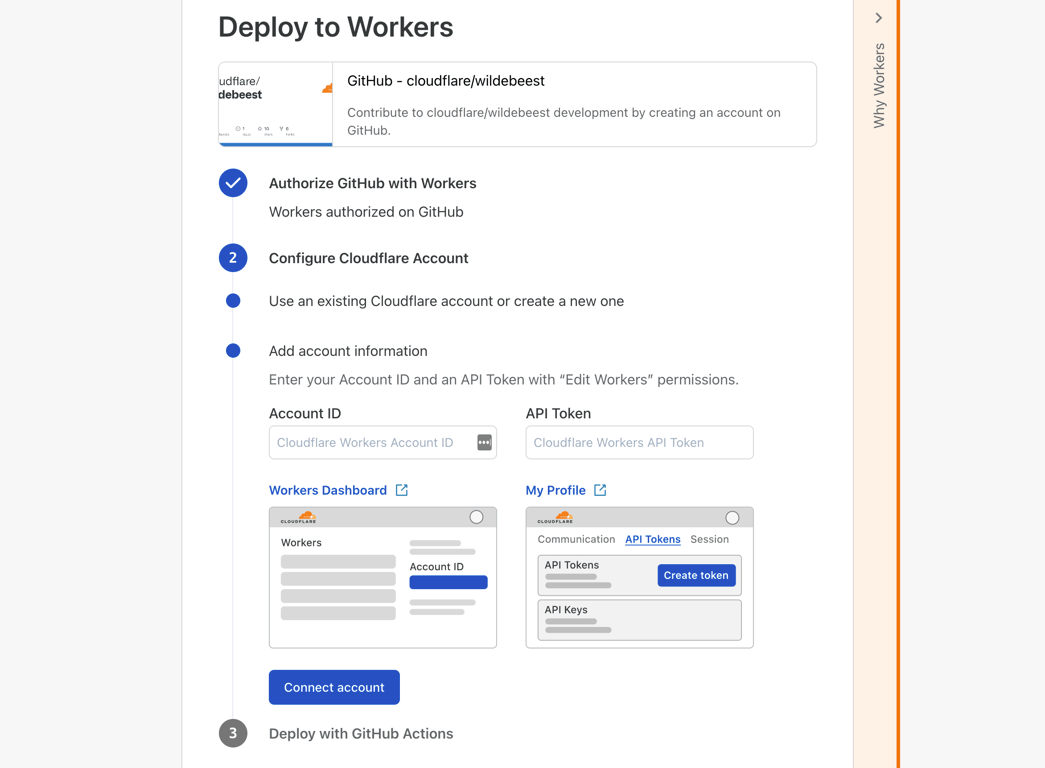The image size is (1045, 768).
Task: Click the Deploy with GitHub Actions heading
Action: 361,733
